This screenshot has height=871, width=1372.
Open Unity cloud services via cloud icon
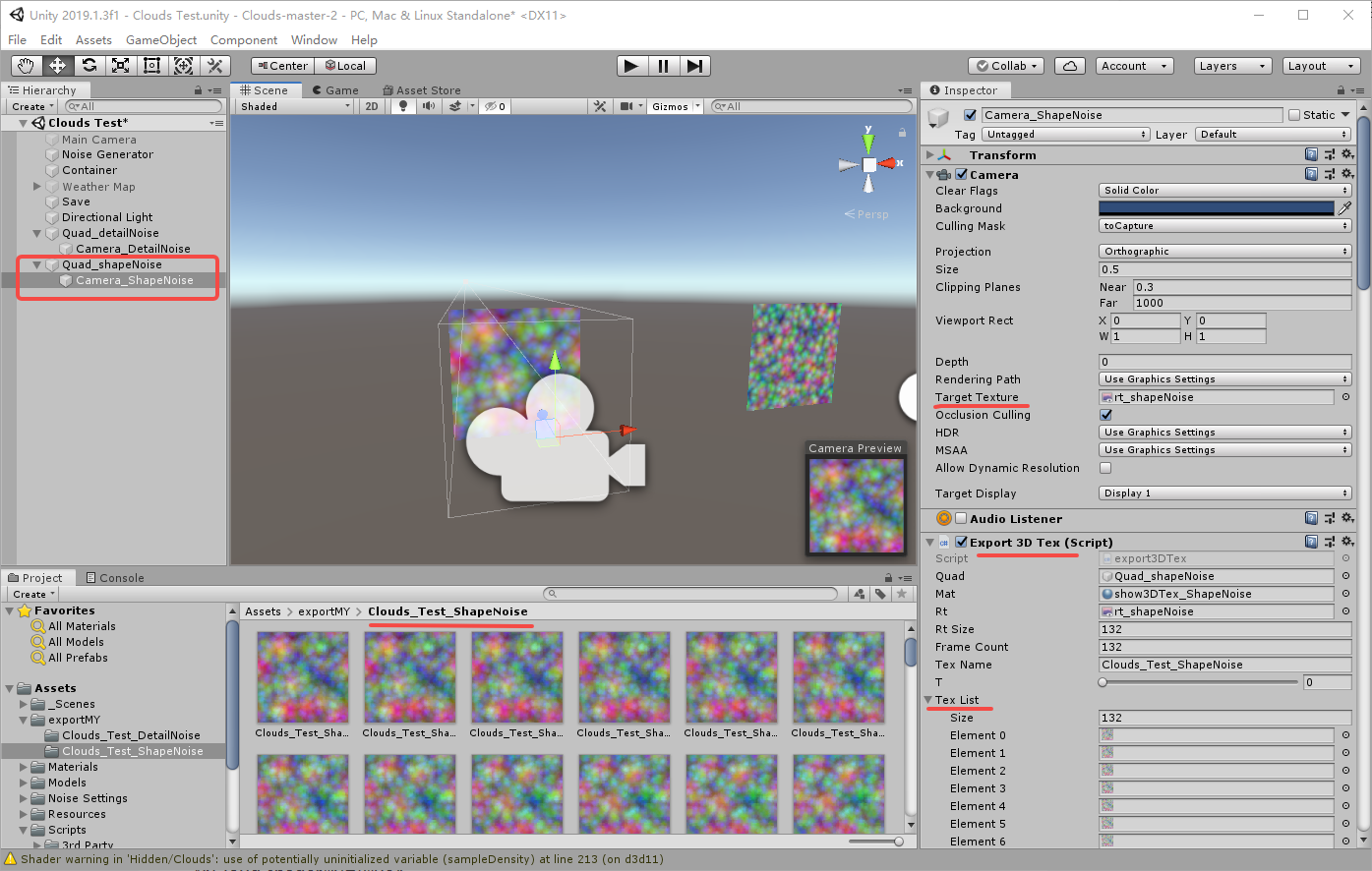click(x=1068, y=66)
